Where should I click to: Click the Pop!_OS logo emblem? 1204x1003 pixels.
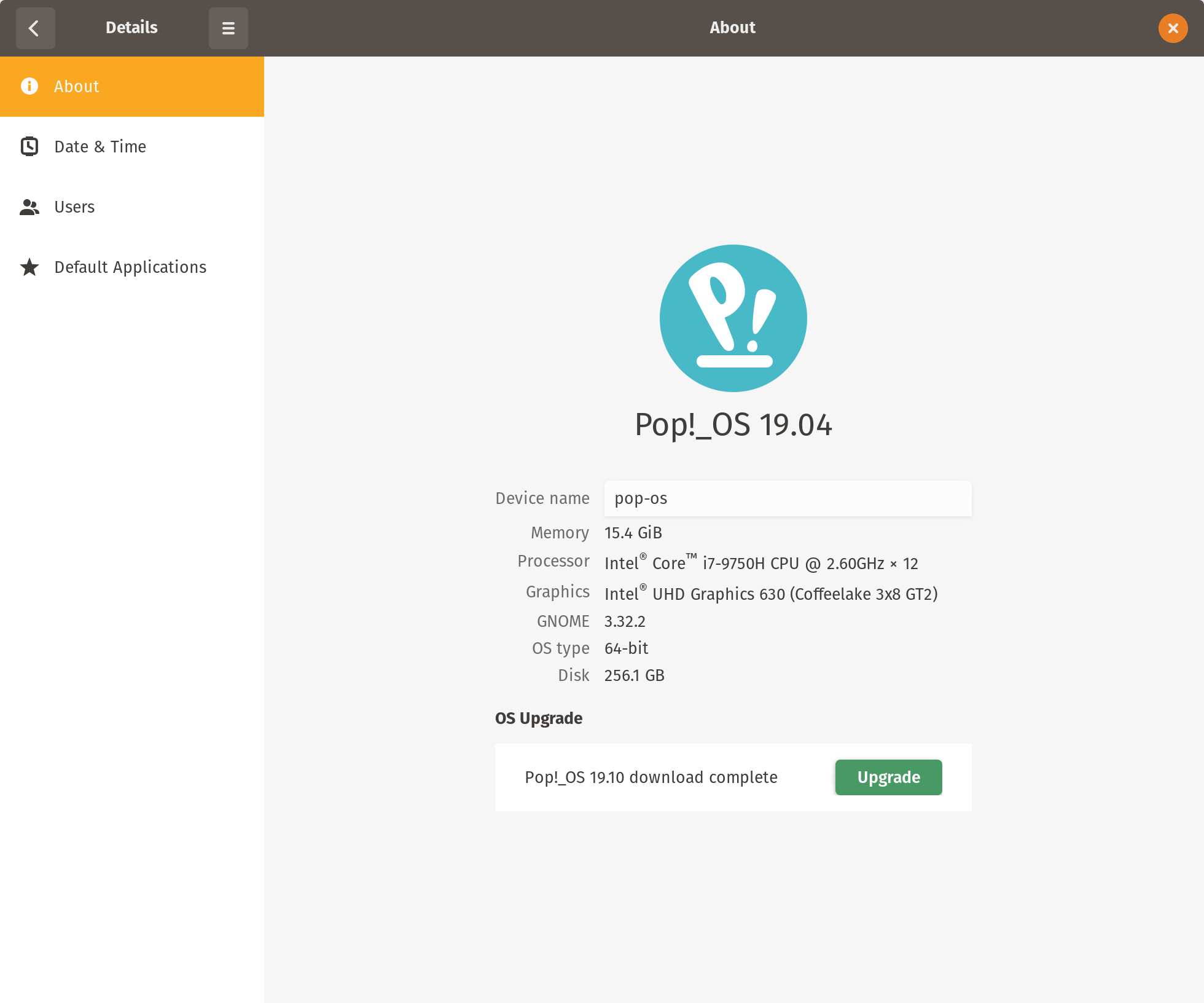[x=732, y=318]
